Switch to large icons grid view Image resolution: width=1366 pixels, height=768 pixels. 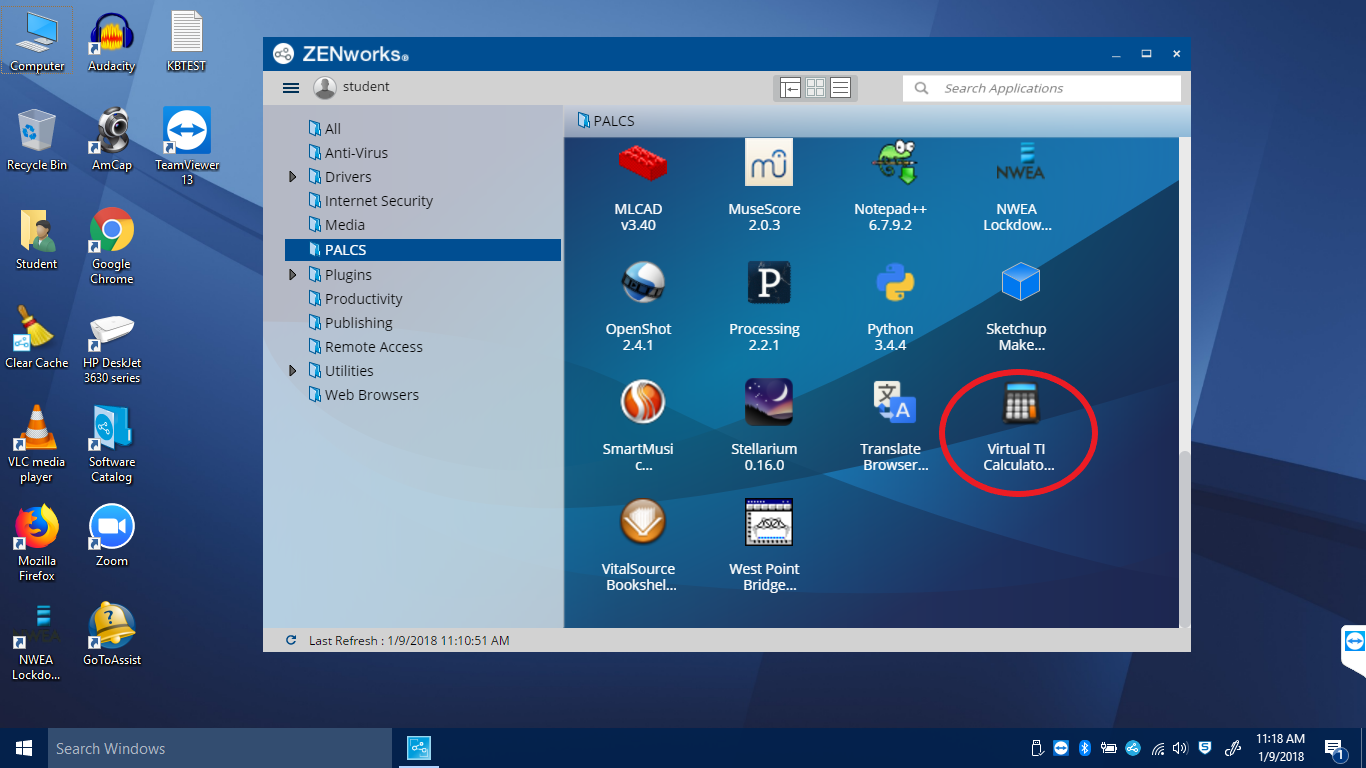pyautogui.click(x=815, y=88)
